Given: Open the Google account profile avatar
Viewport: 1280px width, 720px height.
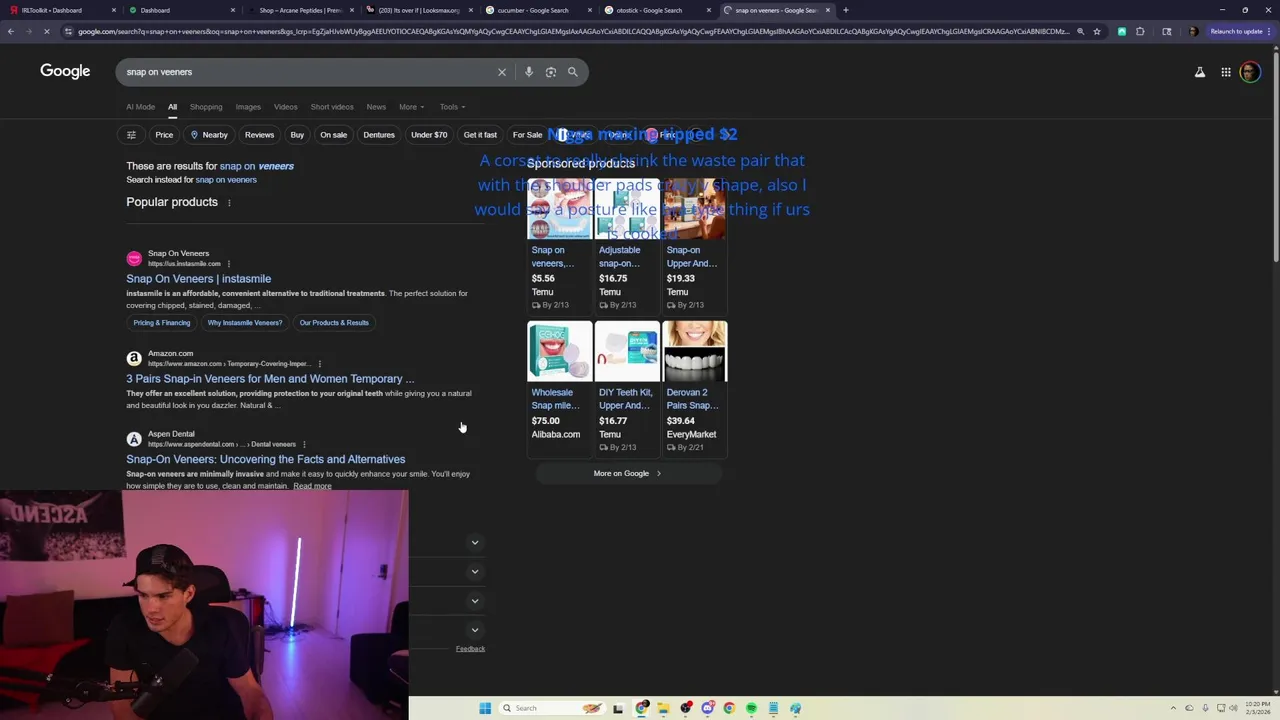Looking at the screenshot, I should click(x=1250, y=72).
